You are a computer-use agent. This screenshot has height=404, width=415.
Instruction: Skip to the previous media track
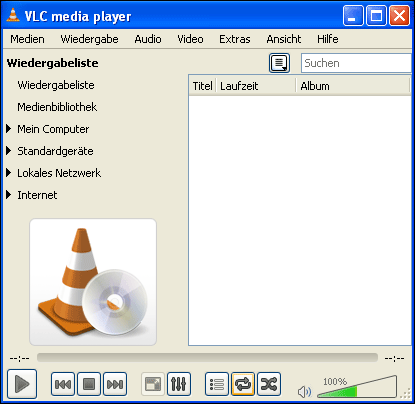(63, 384)
